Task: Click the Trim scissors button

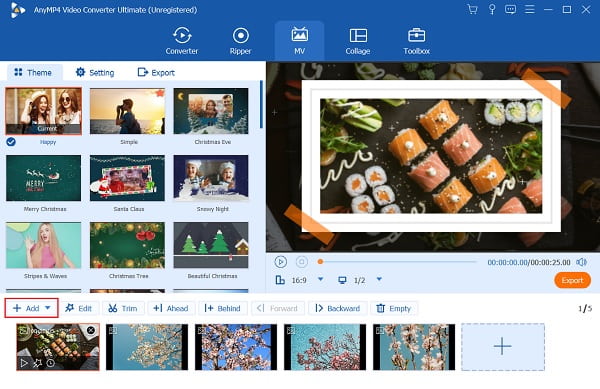Action: point(123,308)
